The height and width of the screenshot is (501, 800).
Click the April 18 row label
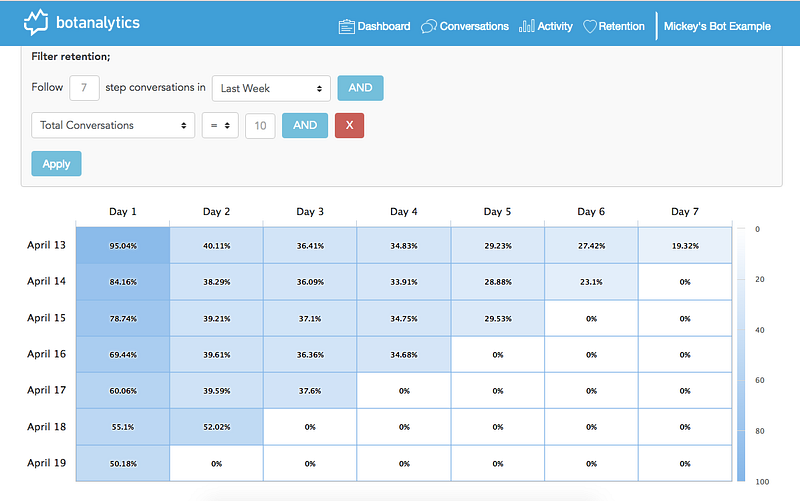click(46, 427)
